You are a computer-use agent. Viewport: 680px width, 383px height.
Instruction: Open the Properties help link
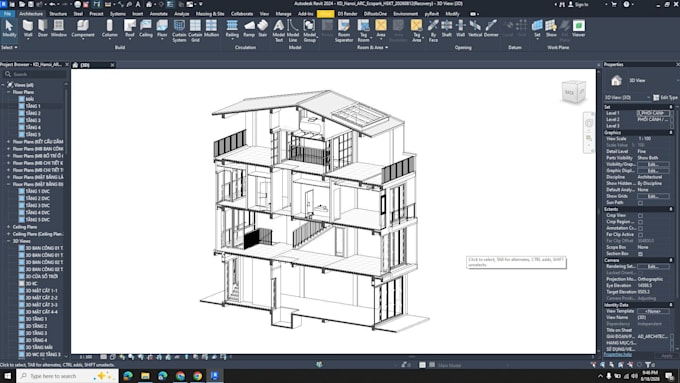click(x=618, y=355)
